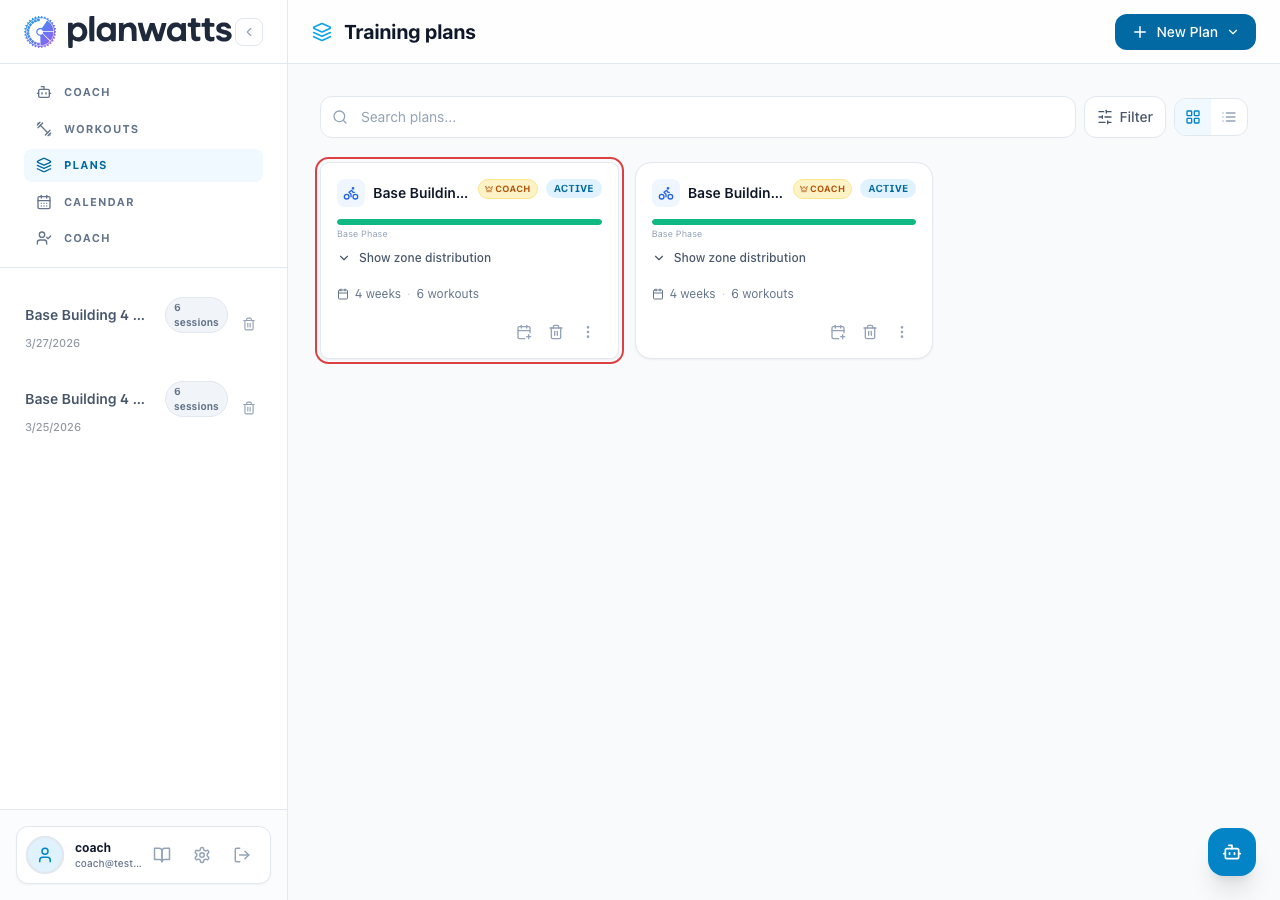The height and width of the screenshot is (900, 1280).
Task: Click the bike icon on first plan card
Action: (x=351, y=193)
